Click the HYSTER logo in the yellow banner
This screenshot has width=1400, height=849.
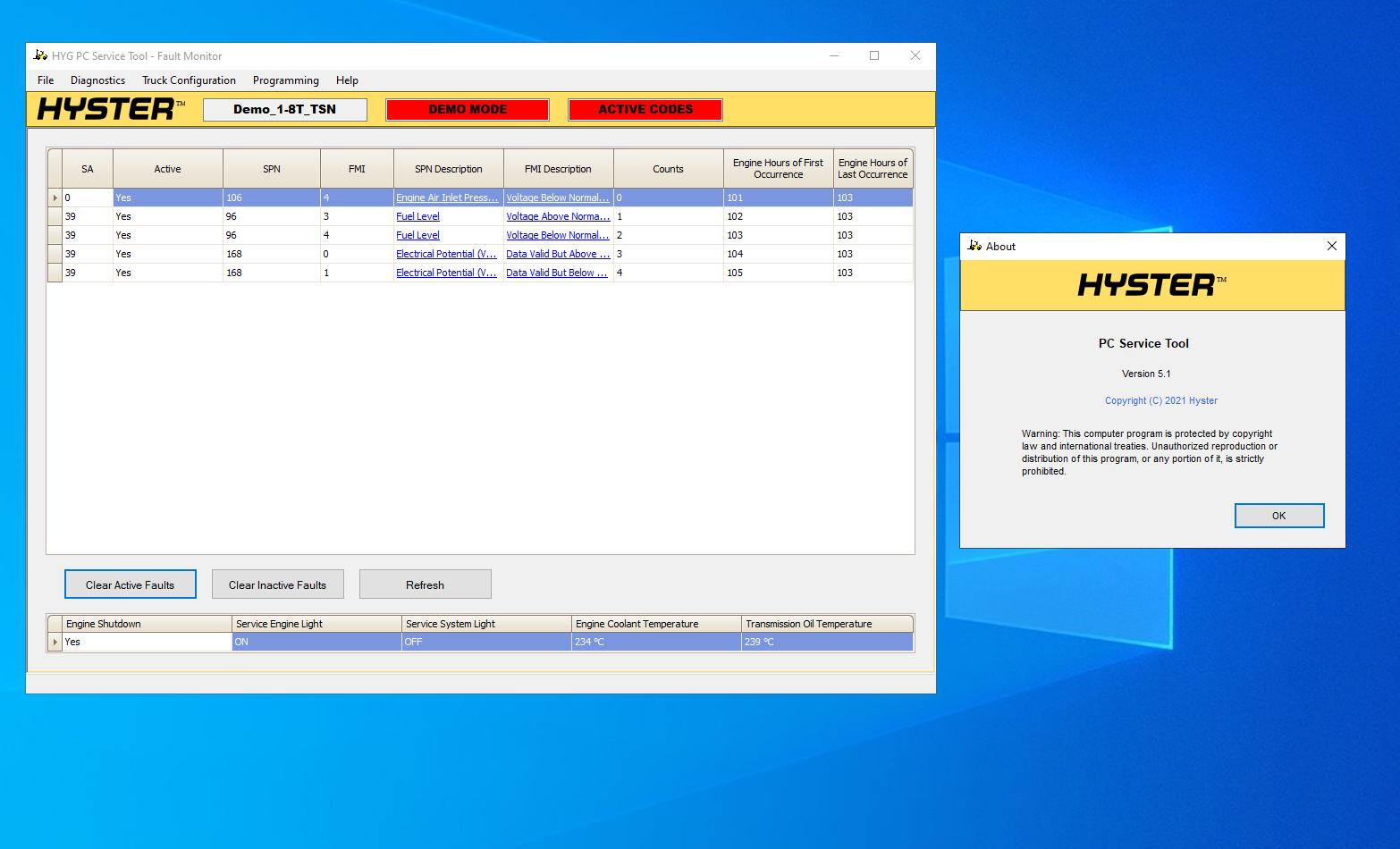[105, 109]
